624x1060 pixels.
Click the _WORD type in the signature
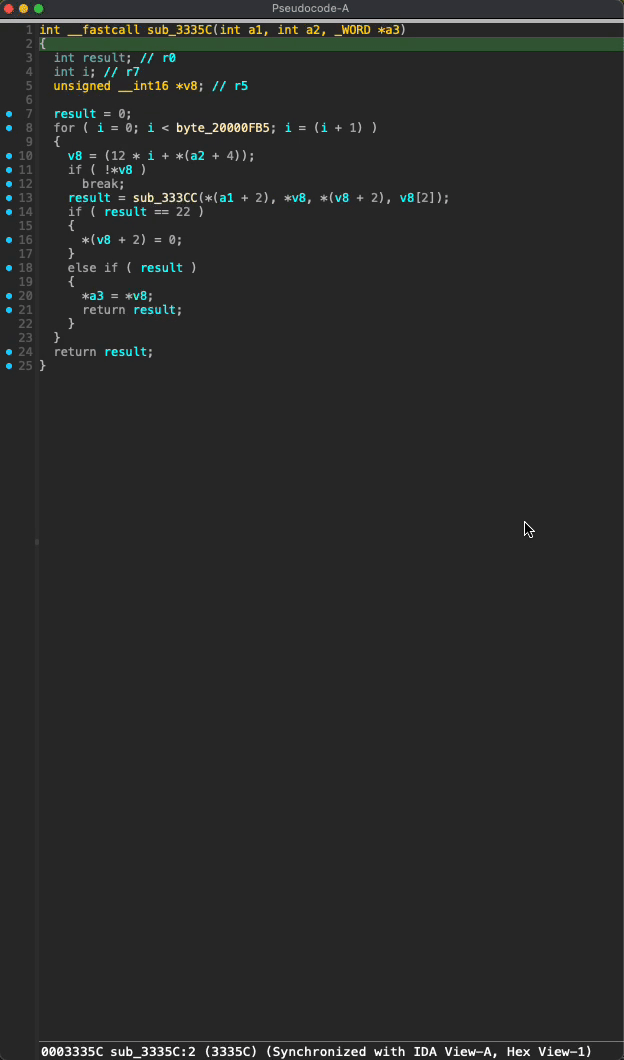click(x=350, y=30)
